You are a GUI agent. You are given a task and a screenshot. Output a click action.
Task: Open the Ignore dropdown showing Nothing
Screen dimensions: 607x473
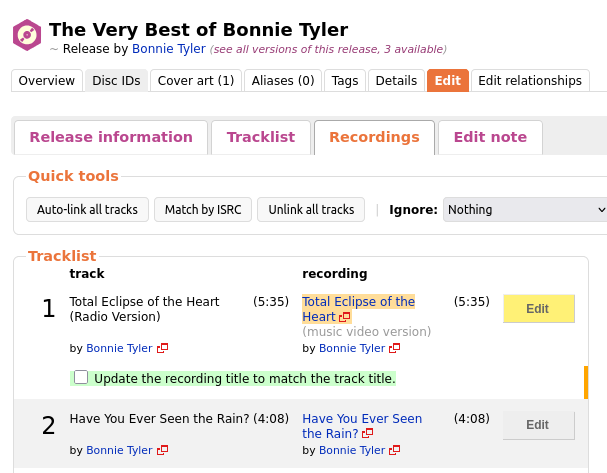coord(525,209)
